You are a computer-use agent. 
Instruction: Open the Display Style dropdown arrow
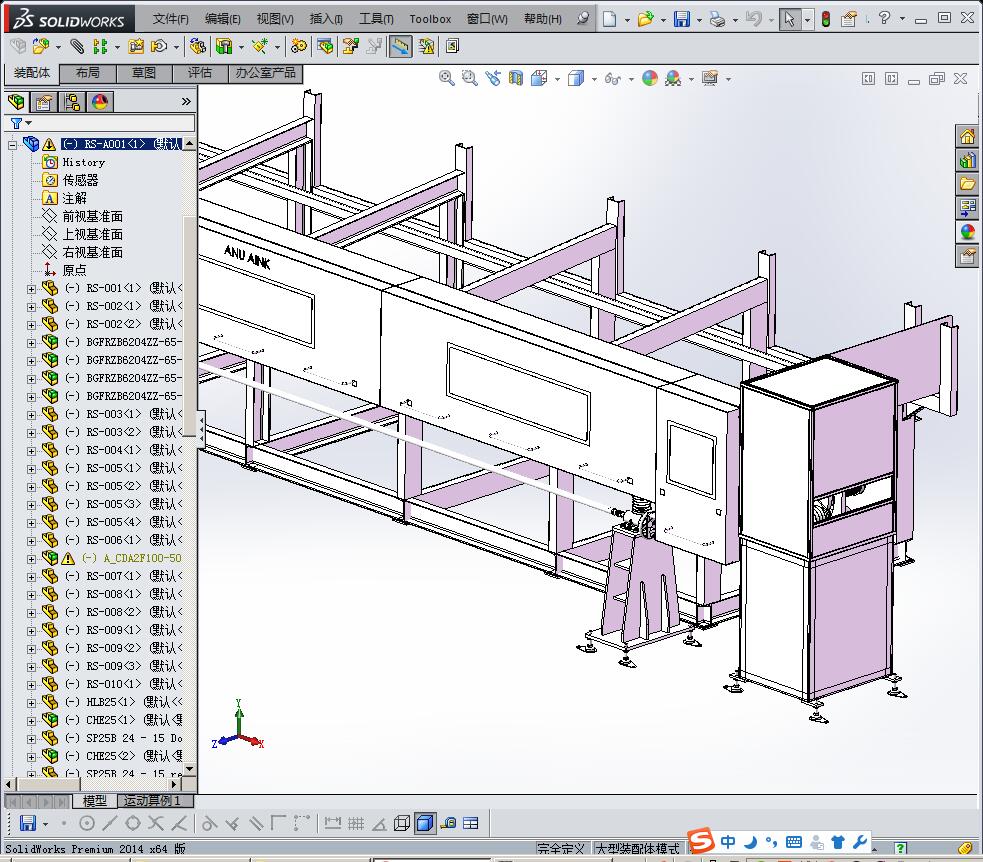tap(594, 79)
